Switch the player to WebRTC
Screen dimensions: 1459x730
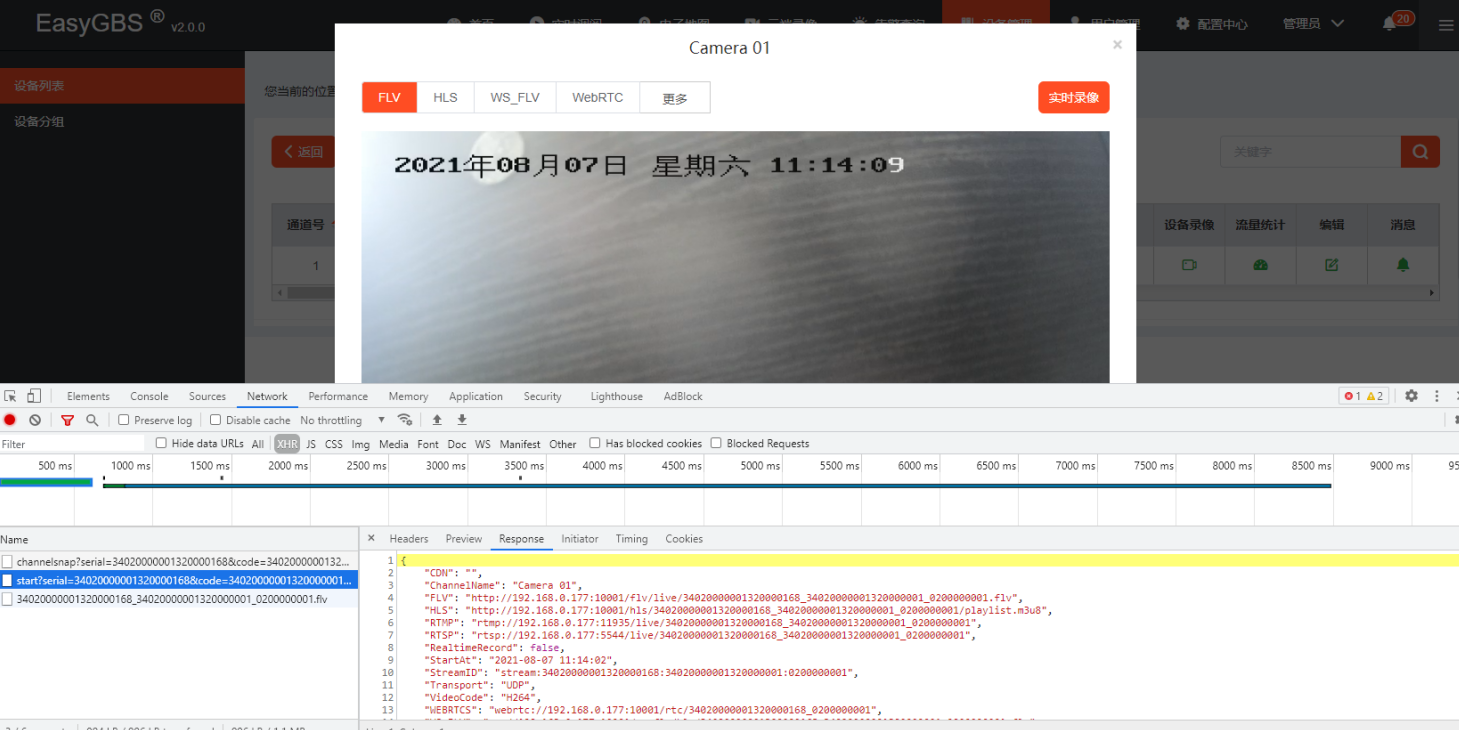click(x=598, y=97)
